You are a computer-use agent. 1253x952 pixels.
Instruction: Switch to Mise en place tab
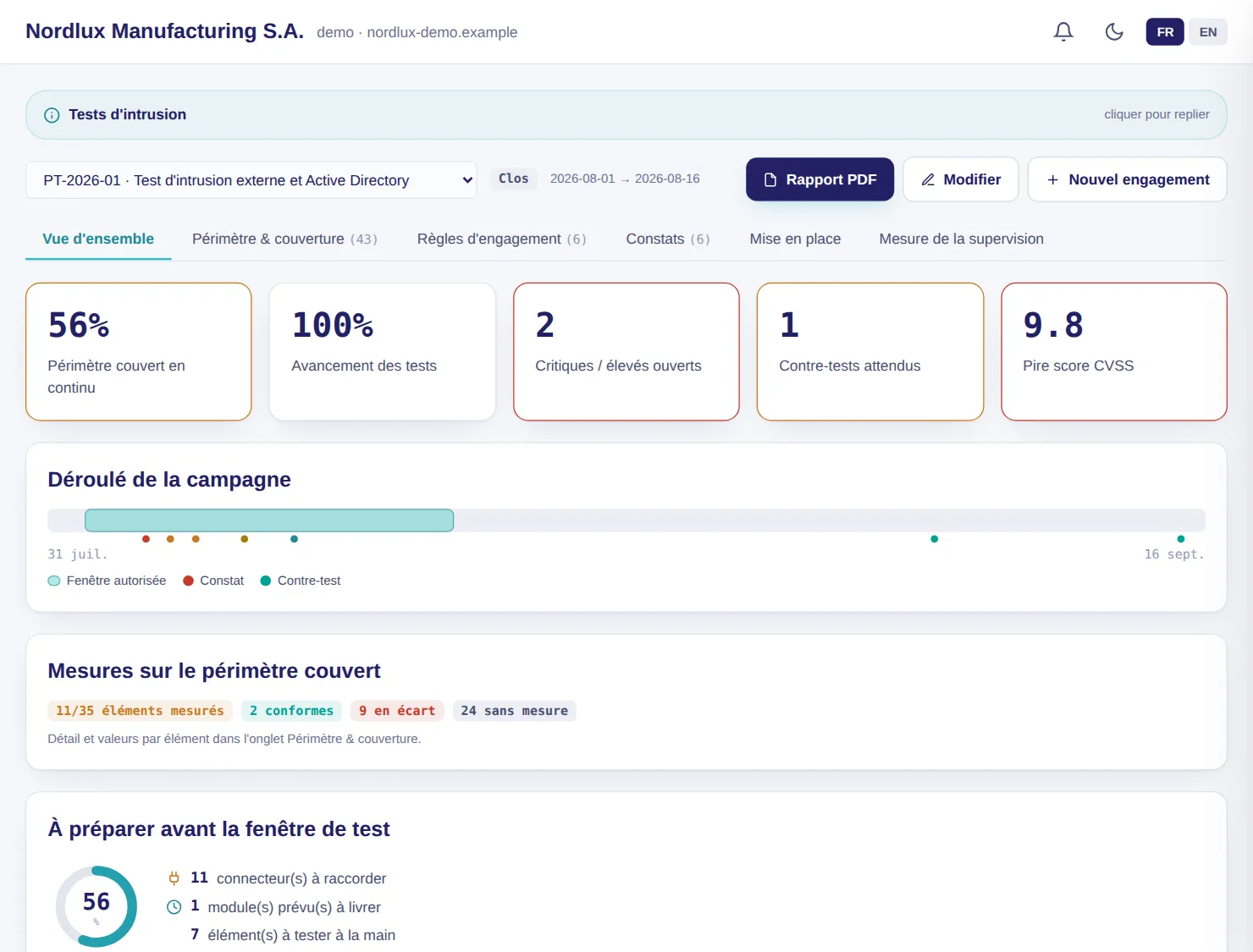coord(795,239)
